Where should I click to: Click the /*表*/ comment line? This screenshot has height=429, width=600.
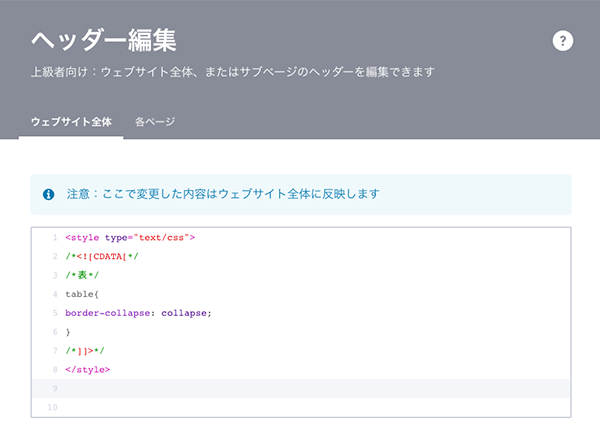click(x=82, y=275)
